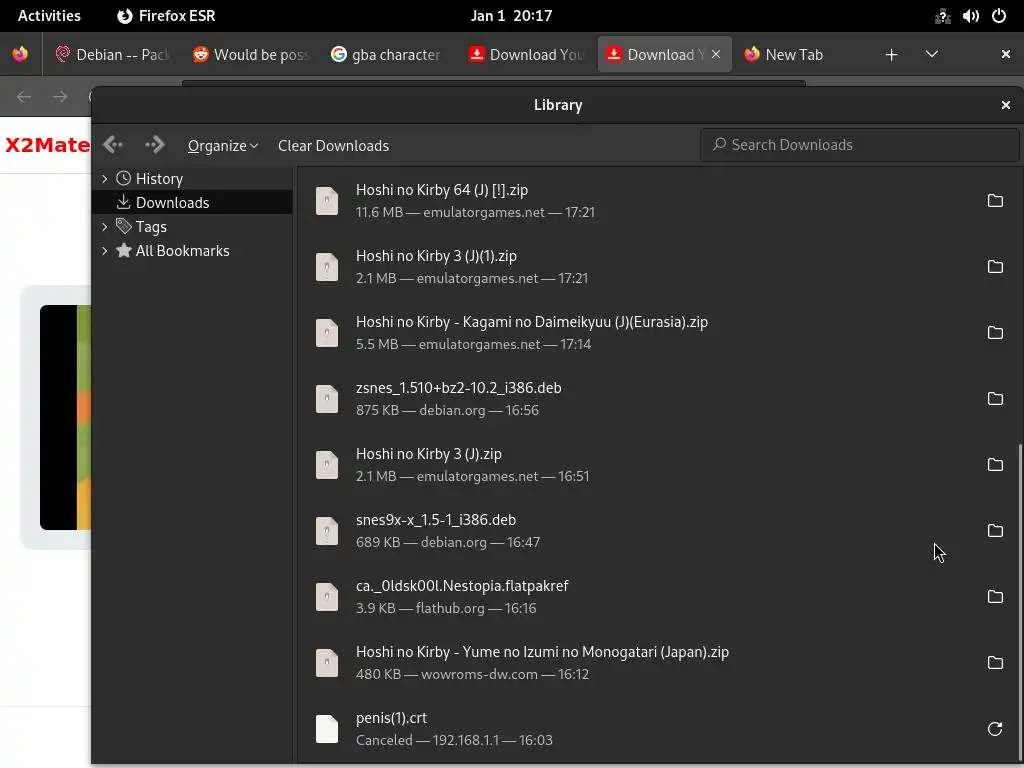Click the network status icon
Viewport: 1024px width, 768px height.
pos(942,16)
